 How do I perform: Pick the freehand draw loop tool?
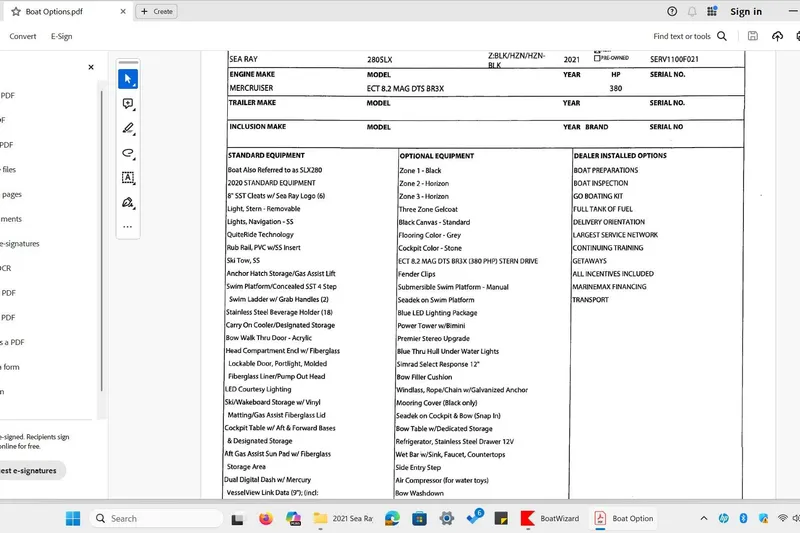[128, 153]
